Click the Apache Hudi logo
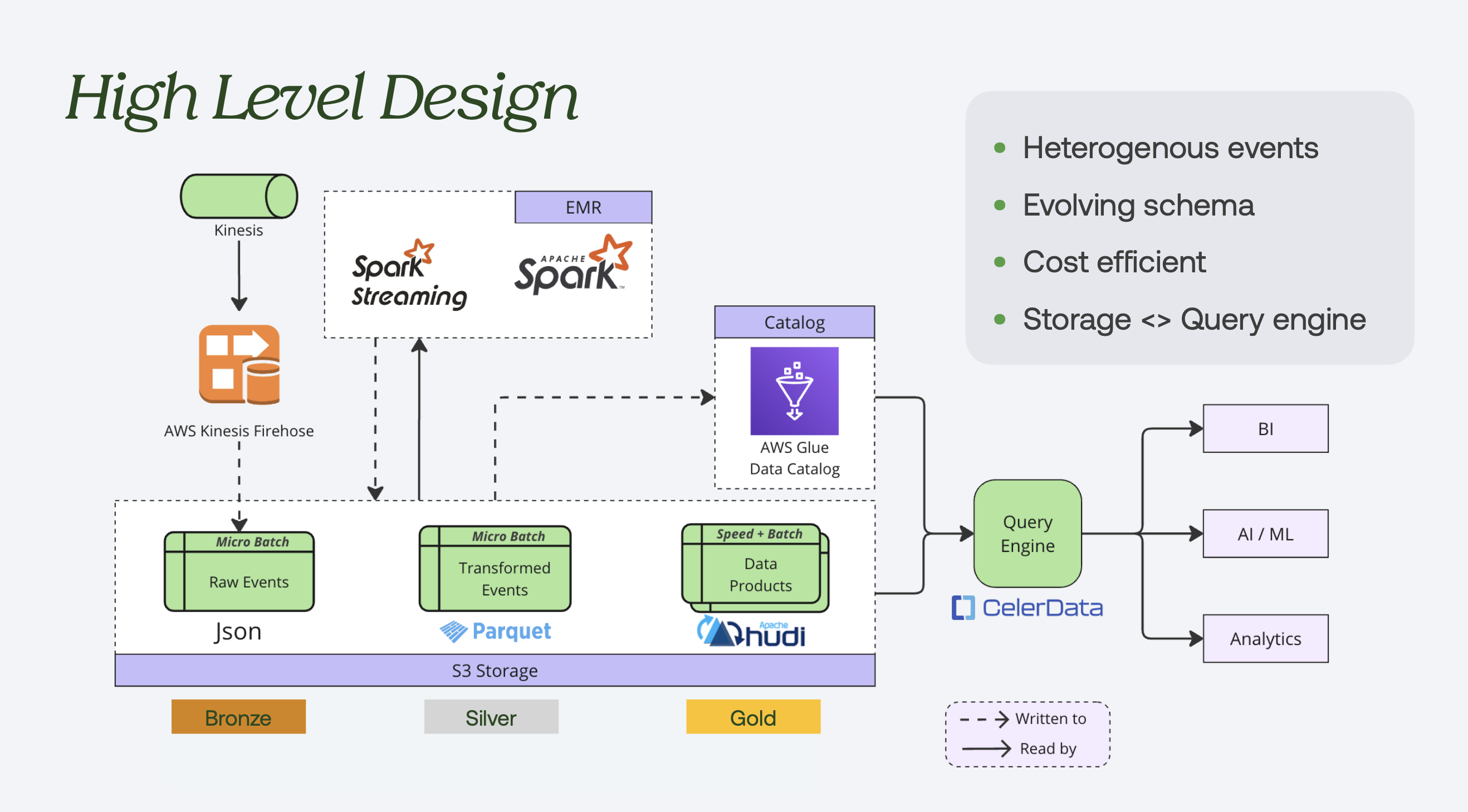The height and width of the screenshot is (812, 1468). coord(751,632)
